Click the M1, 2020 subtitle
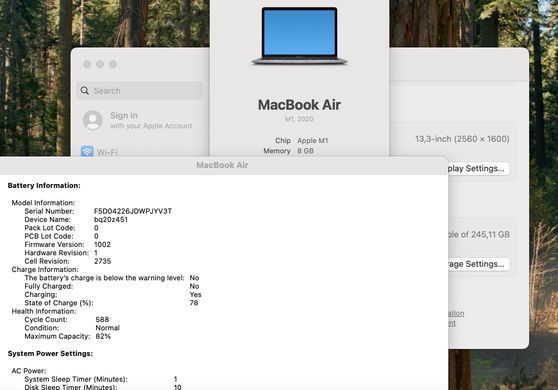558x390 pixels. pos(299,119)
